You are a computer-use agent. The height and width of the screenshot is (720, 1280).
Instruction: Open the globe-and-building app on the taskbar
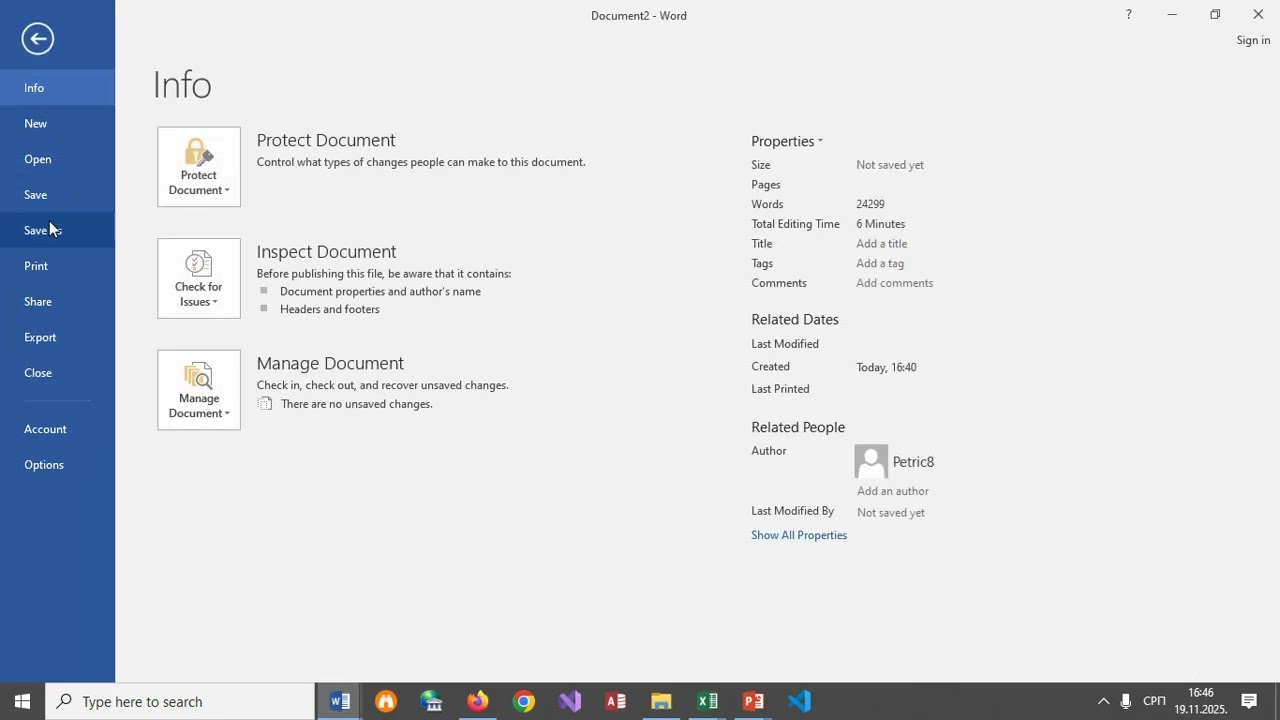point(432,701)
